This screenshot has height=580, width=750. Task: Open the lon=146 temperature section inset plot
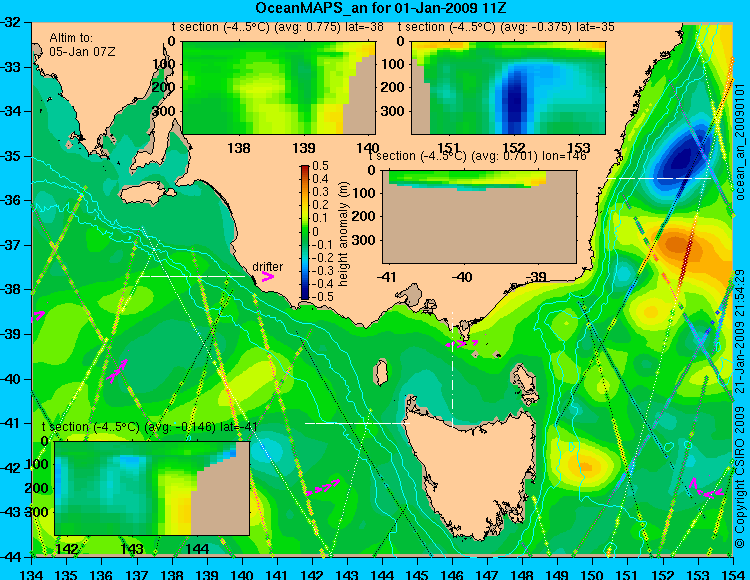(x=479, y=217)
